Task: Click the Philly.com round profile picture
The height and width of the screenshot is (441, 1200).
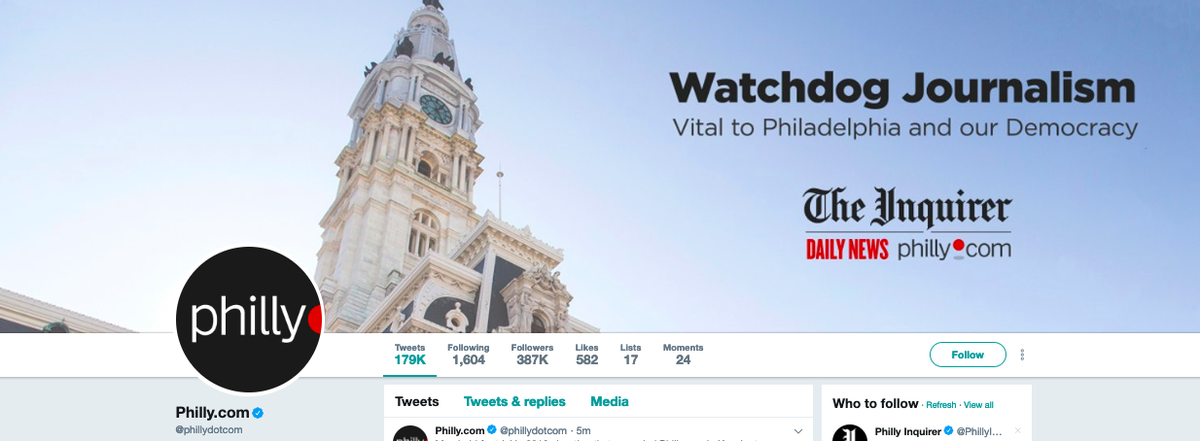Action: pyautogui.click(x=249, y=319)
